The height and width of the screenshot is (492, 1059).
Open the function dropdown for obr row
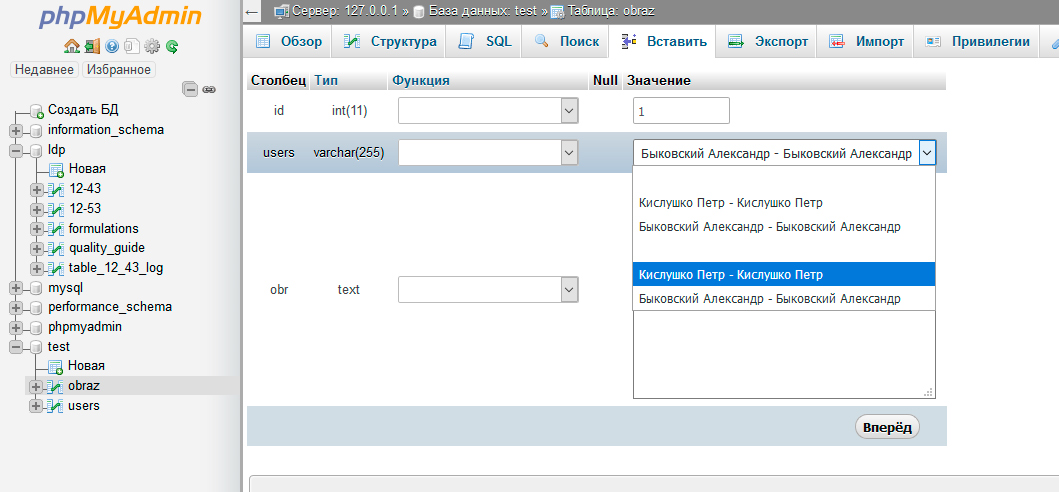[x=488, y=290]
